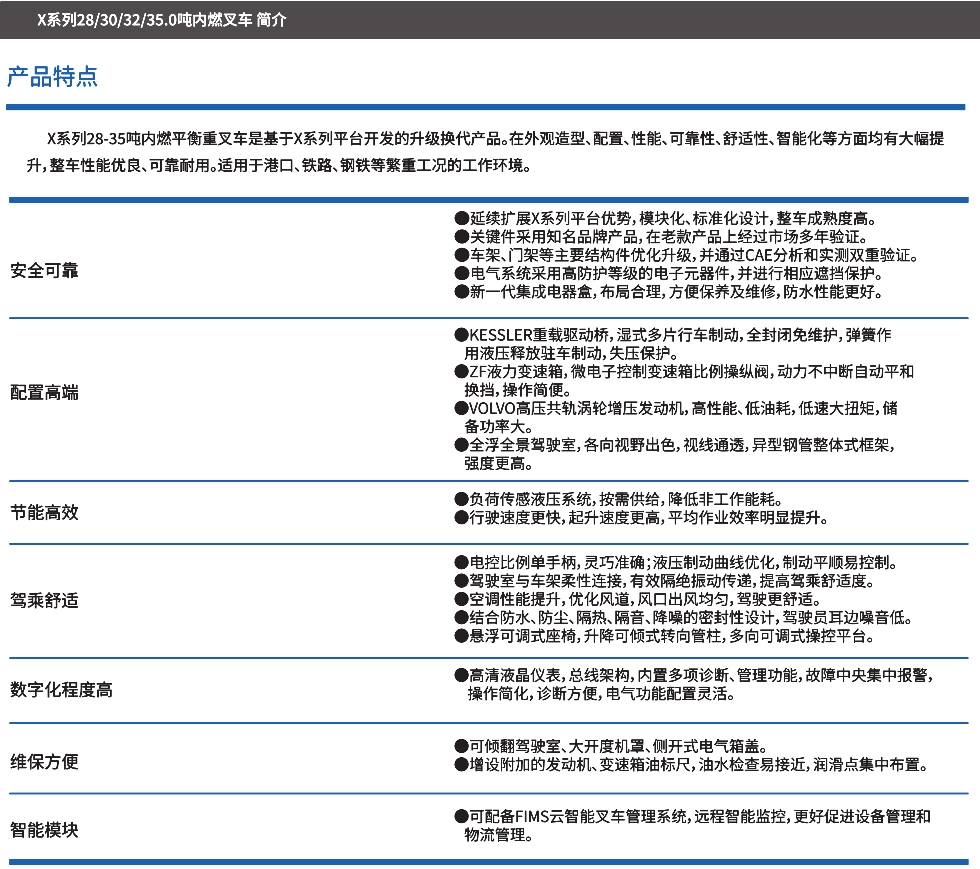Image resolution: width=980 pixels, height=869 pixels.
Task: Click the bullet dot before 可倾翻驾驶室
Action: [461, 747]
